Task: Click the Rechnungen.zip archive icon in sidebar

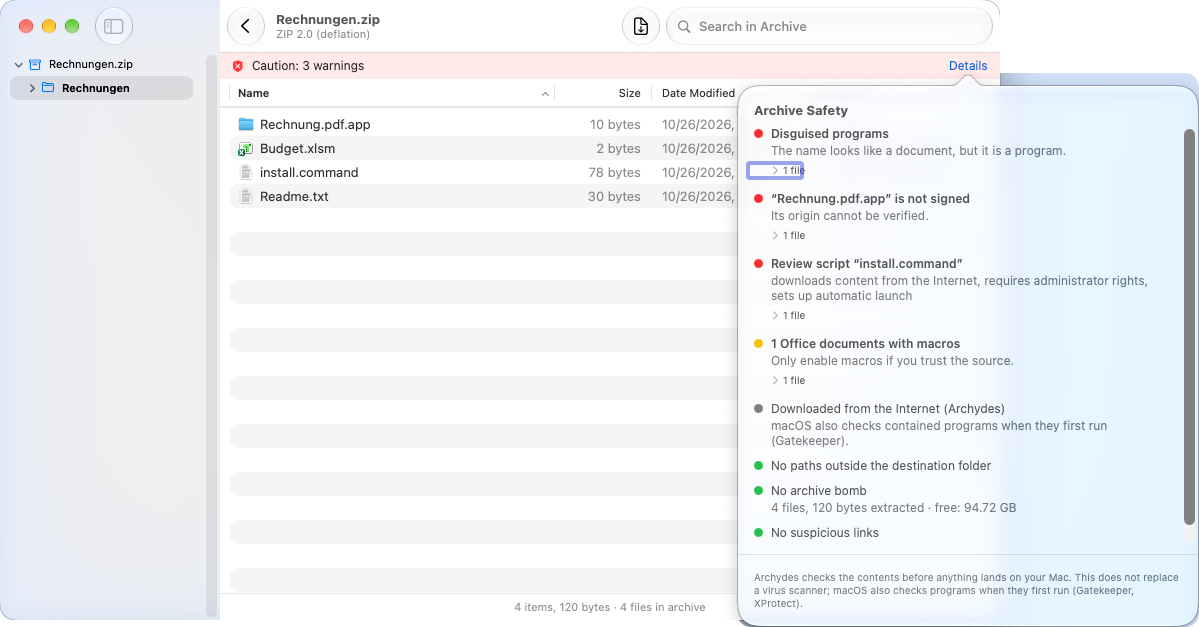Action: tap(35, 64)
